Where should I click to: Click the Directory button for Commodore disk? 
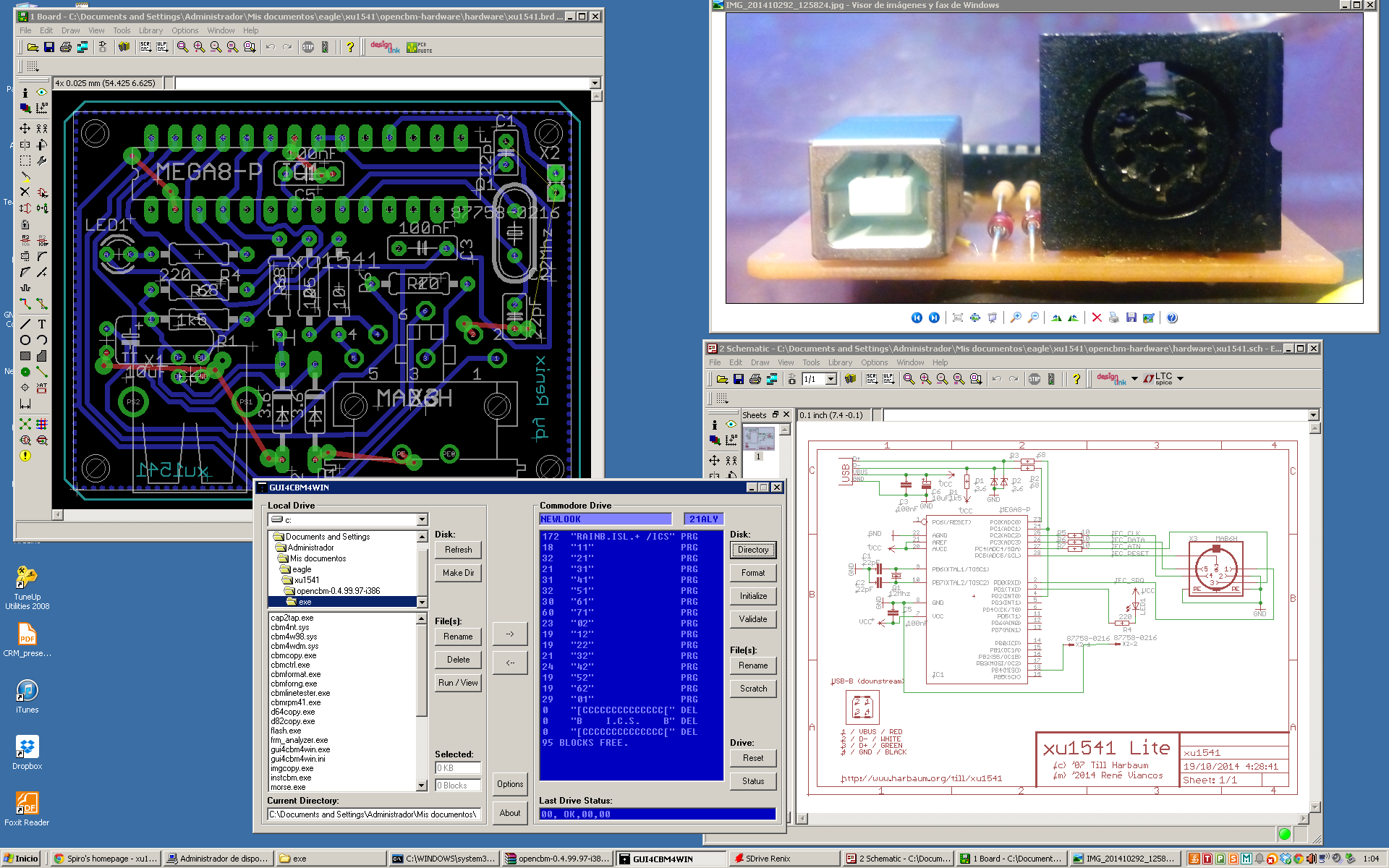point(753,550)
